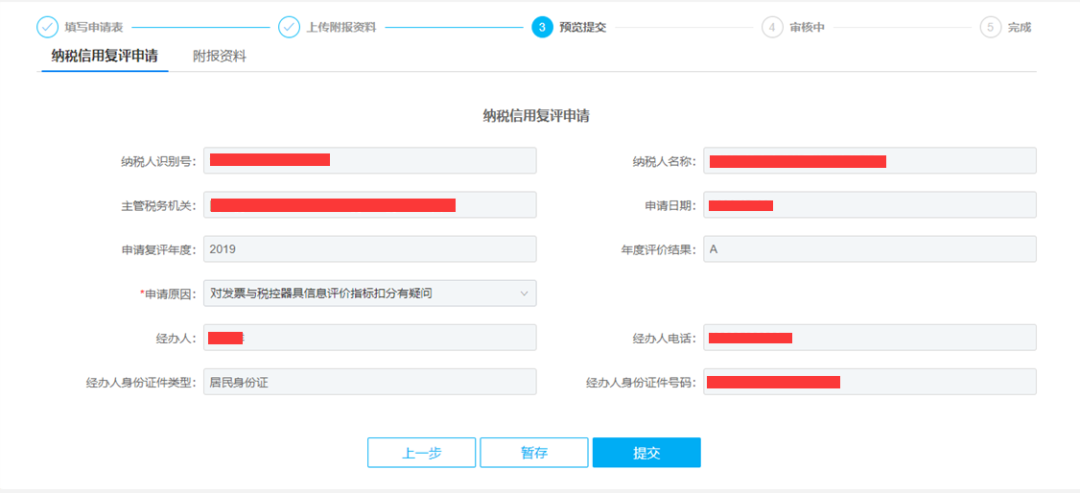Click the 预览提交 step label
This screenshot has height=493, width=1080.
[583, 28]
